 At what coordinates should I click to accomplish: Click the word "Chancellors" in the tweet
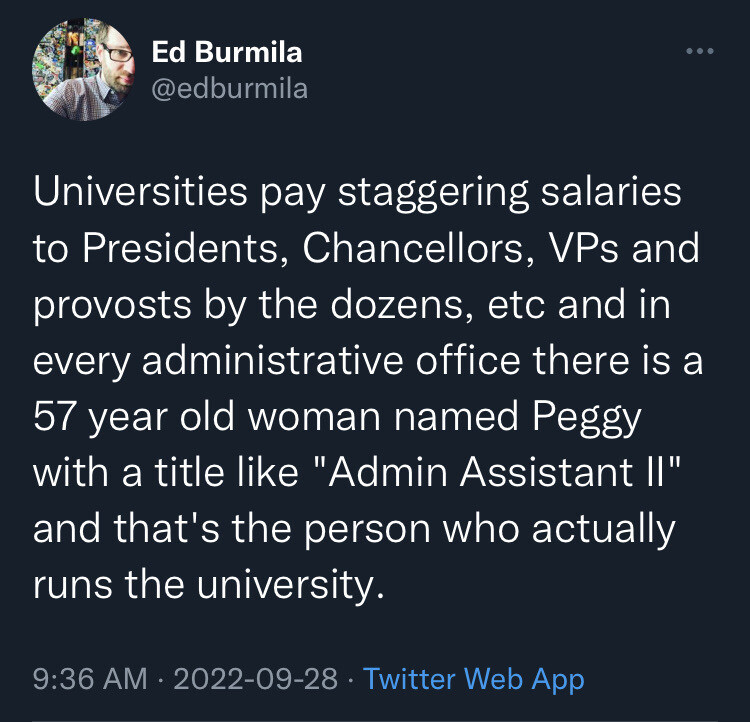click(x=413, y=248)
